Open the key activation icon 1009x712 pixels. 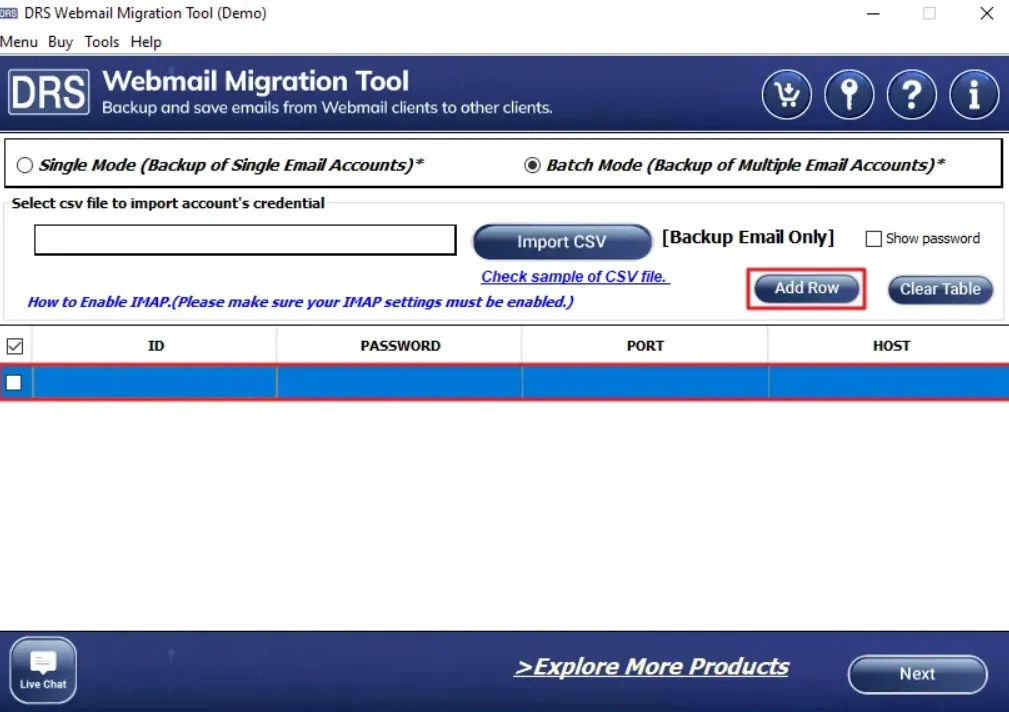pyautogui.click(x=849, y=96)
